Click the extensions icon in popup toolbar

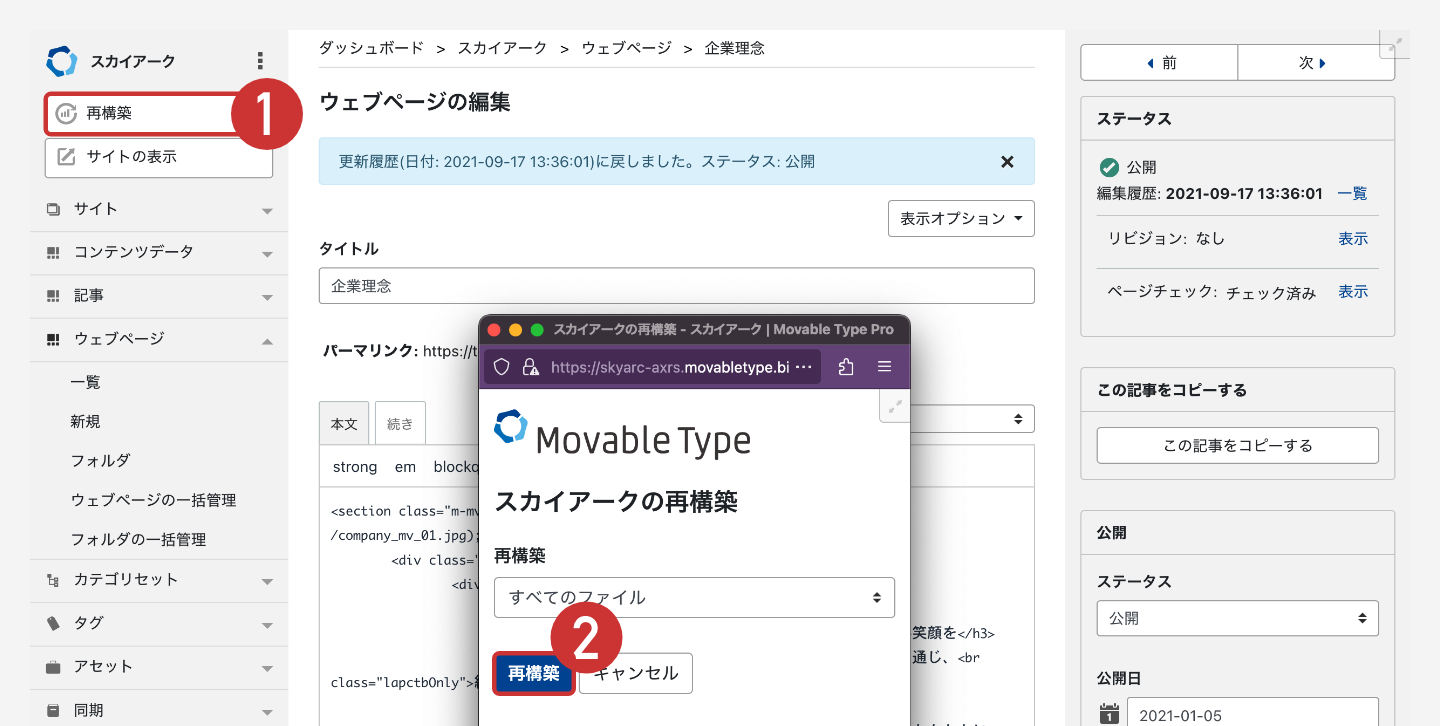pos(846,367)
